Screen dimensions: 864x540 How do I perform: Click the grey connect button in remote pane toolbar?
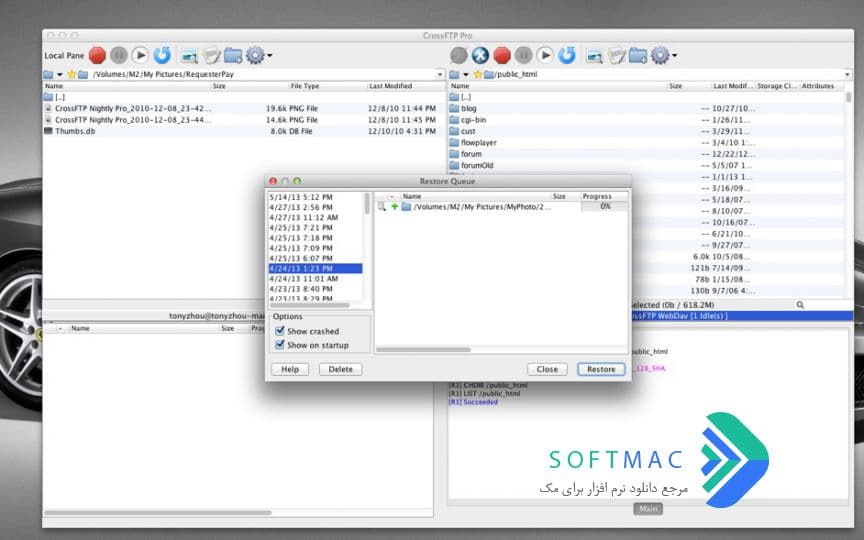458,55
